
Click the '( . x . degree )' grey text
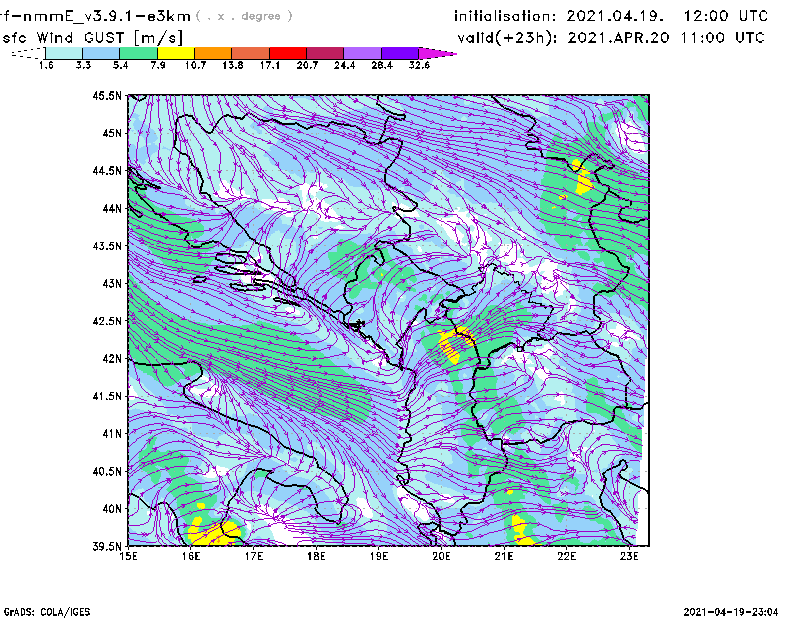click(x=244, y=16)
